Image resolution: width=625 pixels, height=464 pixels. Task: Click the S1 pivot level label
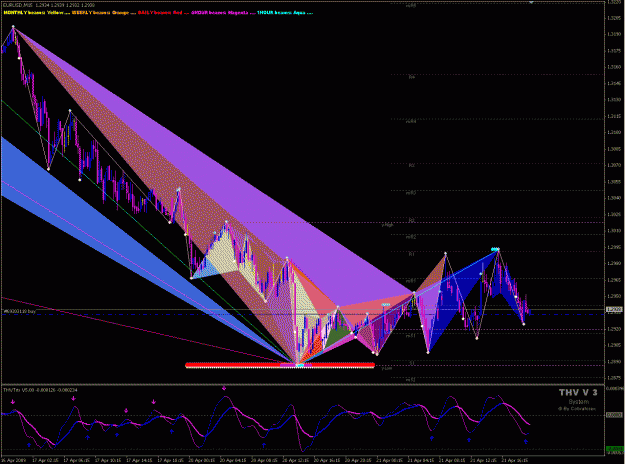(411, 363)
